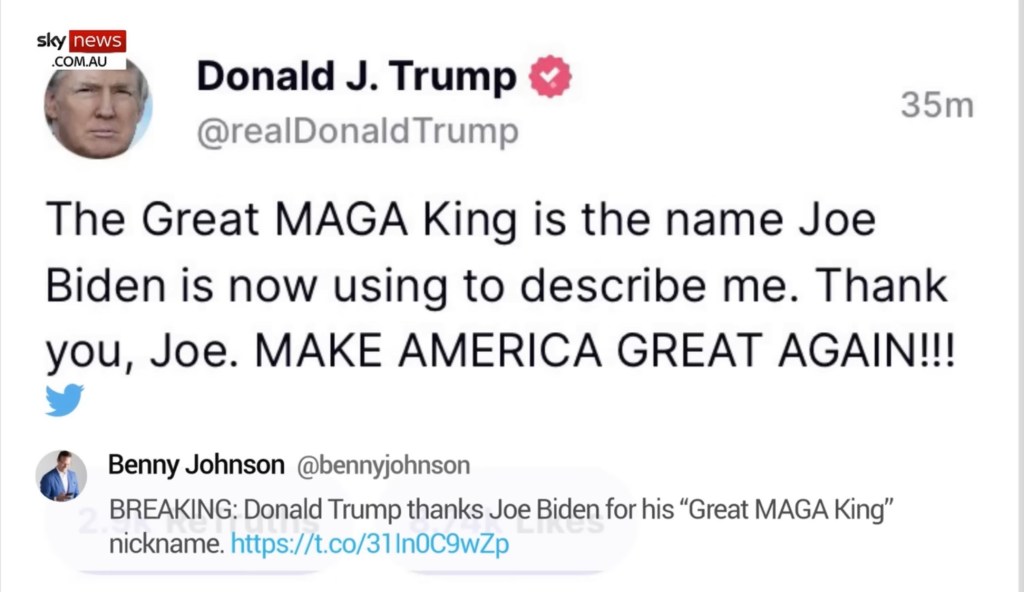The image size is (1024, 592).
Task: Click the word 'nickname.' before the link
Action: point(165,546)
